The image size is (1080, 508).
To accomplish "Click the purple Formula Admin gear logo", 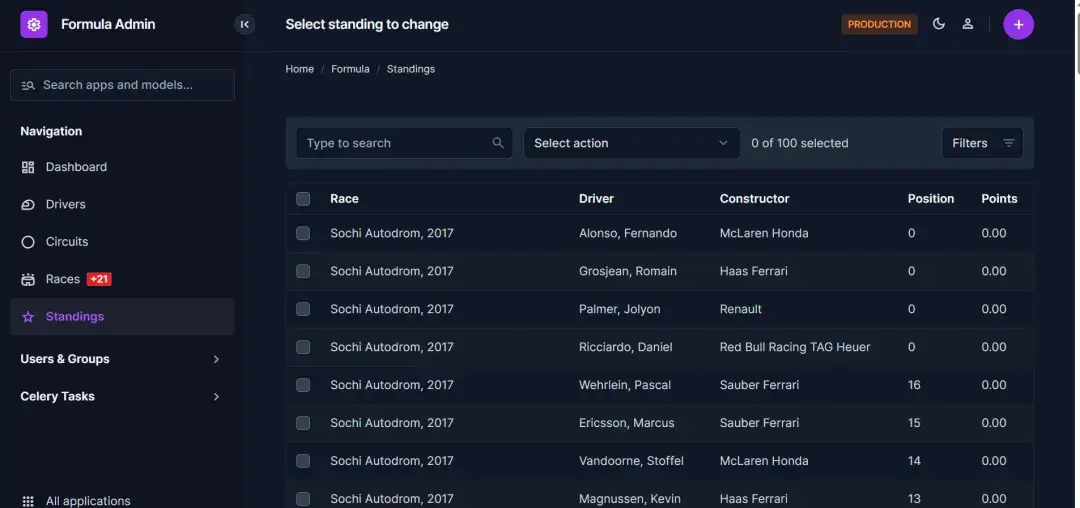I will (34, 24).
